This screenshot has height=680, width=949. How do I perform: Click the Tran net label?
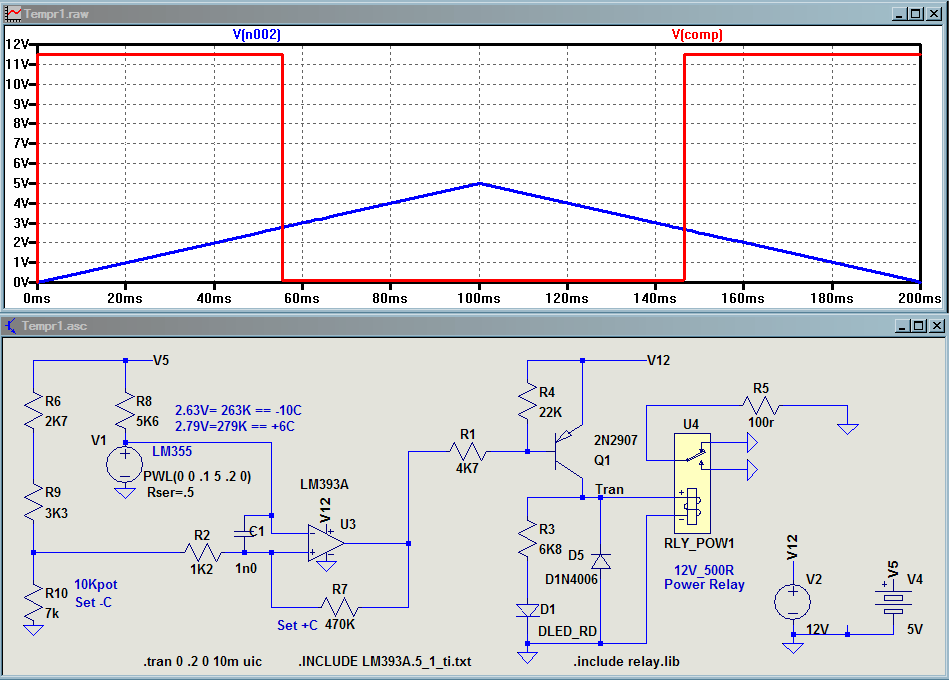coord(609,489)
